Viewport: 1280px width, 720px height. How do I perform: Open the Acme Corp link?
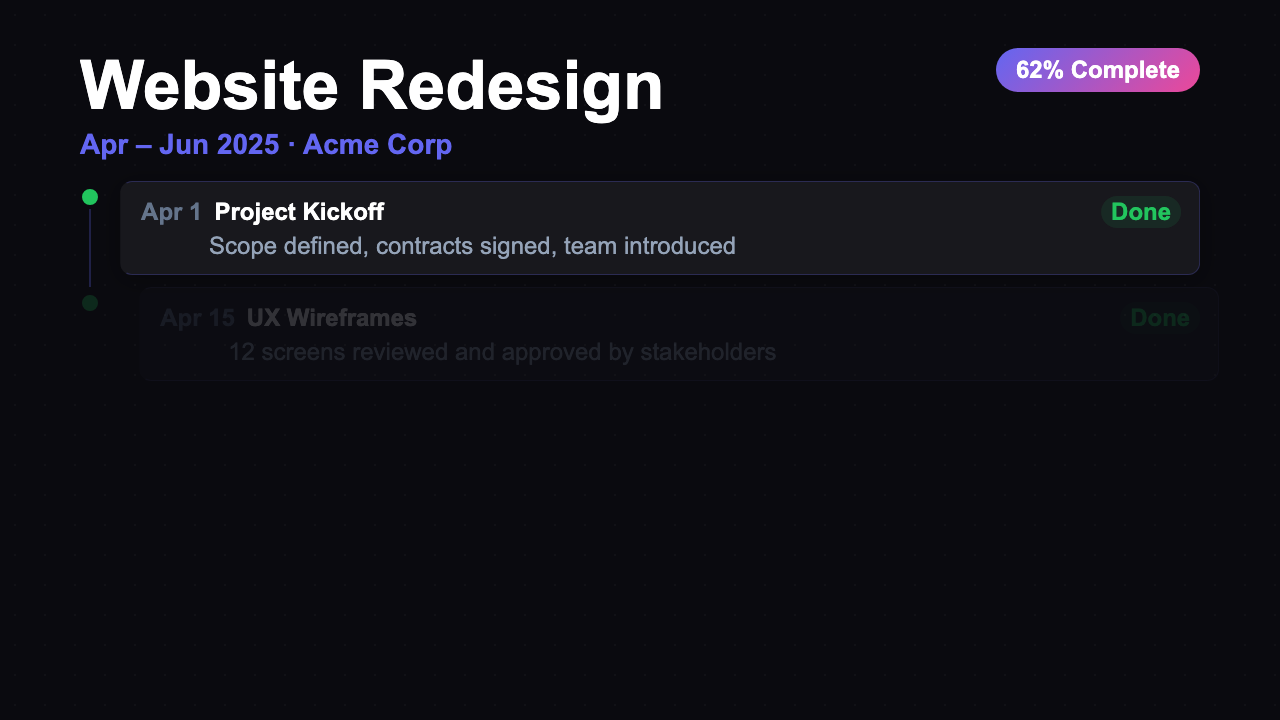pos(377,144)
